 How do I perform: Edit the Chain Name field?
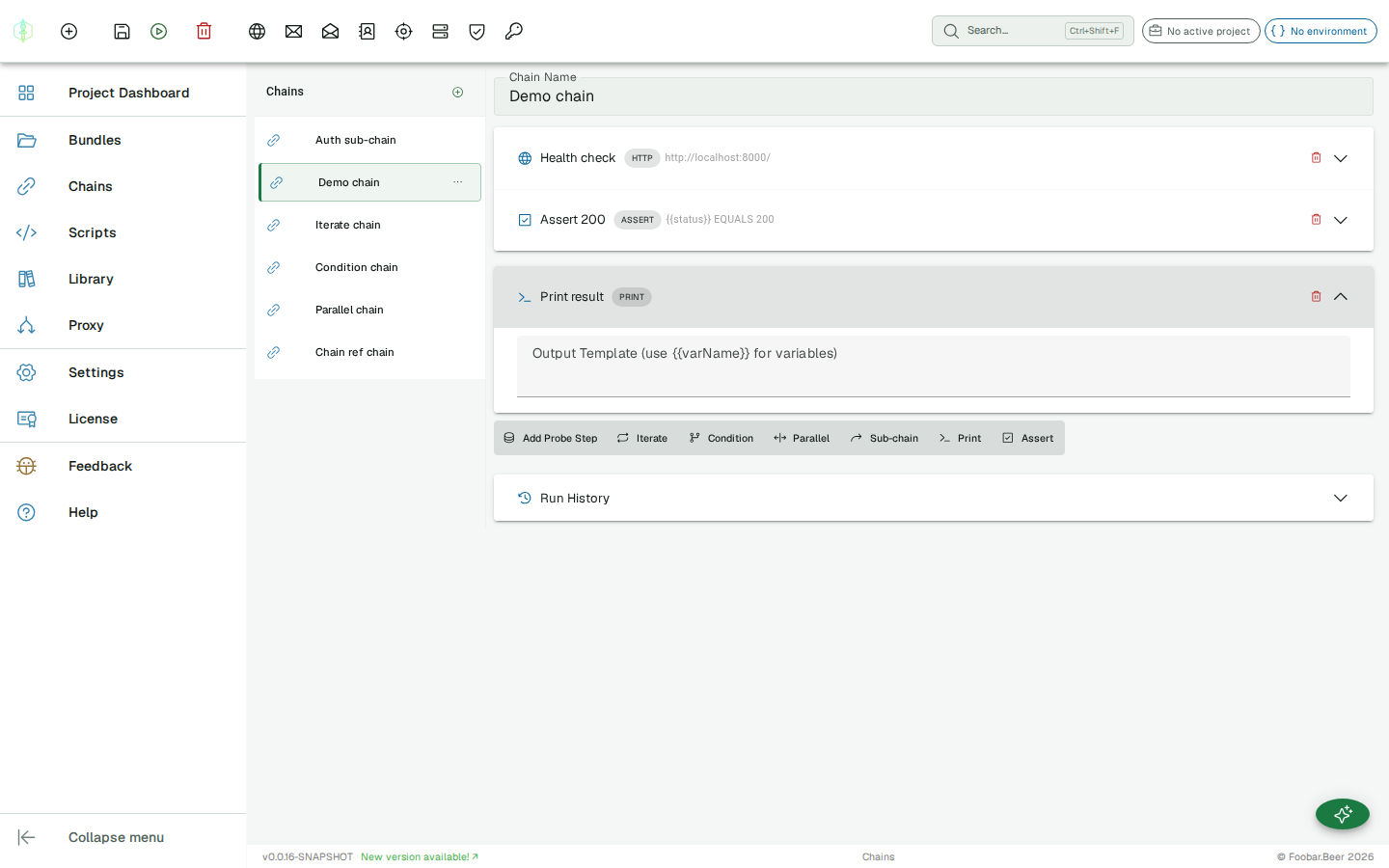[x=934, y=96]
